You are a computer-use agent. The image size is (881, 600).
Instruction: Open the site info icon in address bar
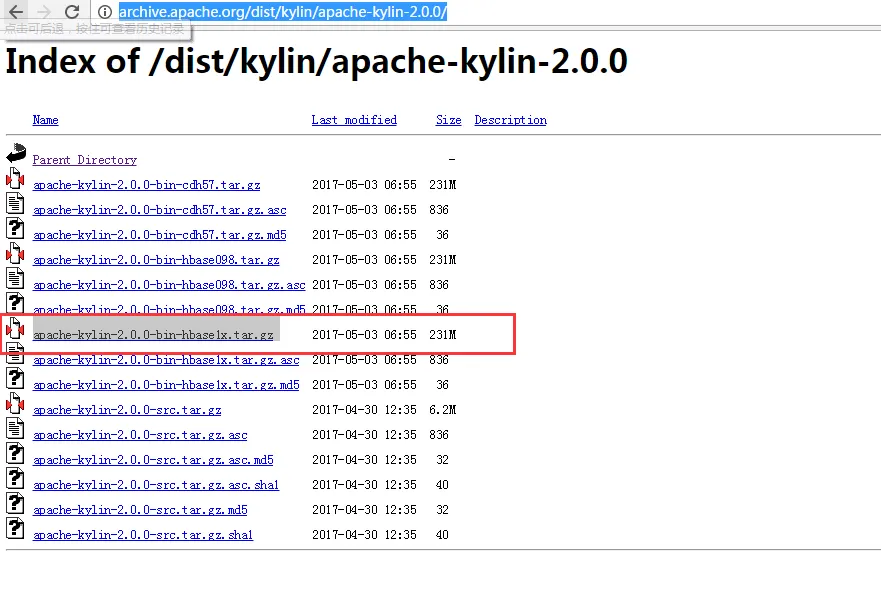[x=105, y=12]
